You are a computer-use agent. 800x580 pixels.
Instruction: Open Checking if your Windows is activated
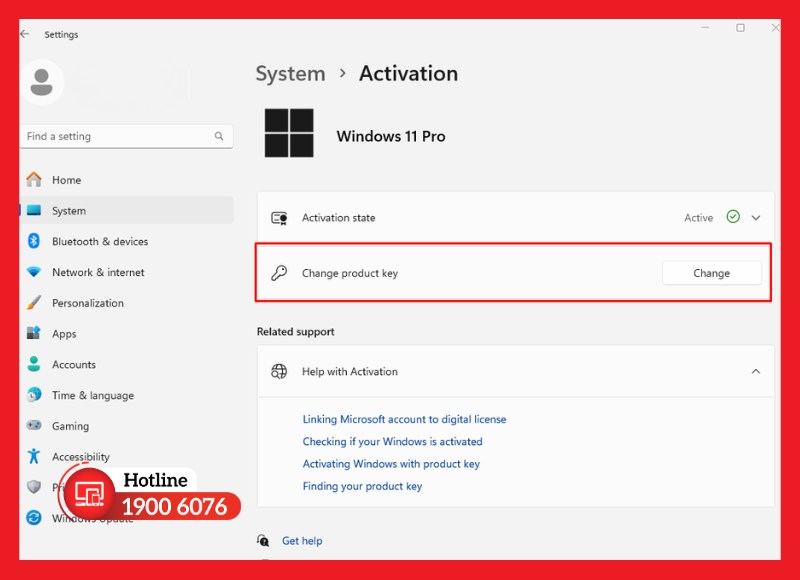(x=392, y=441)
